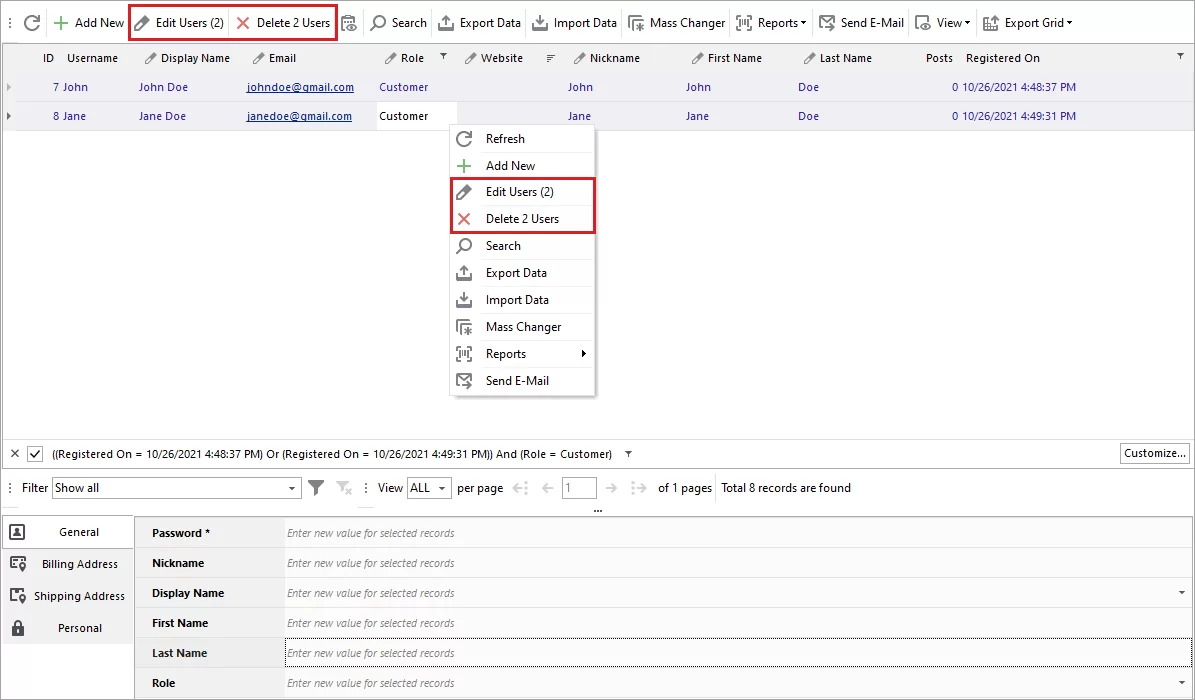Click the Add New button in the toolbar
This screenshot has height=700, width=1195.
(x=88, y=22)
